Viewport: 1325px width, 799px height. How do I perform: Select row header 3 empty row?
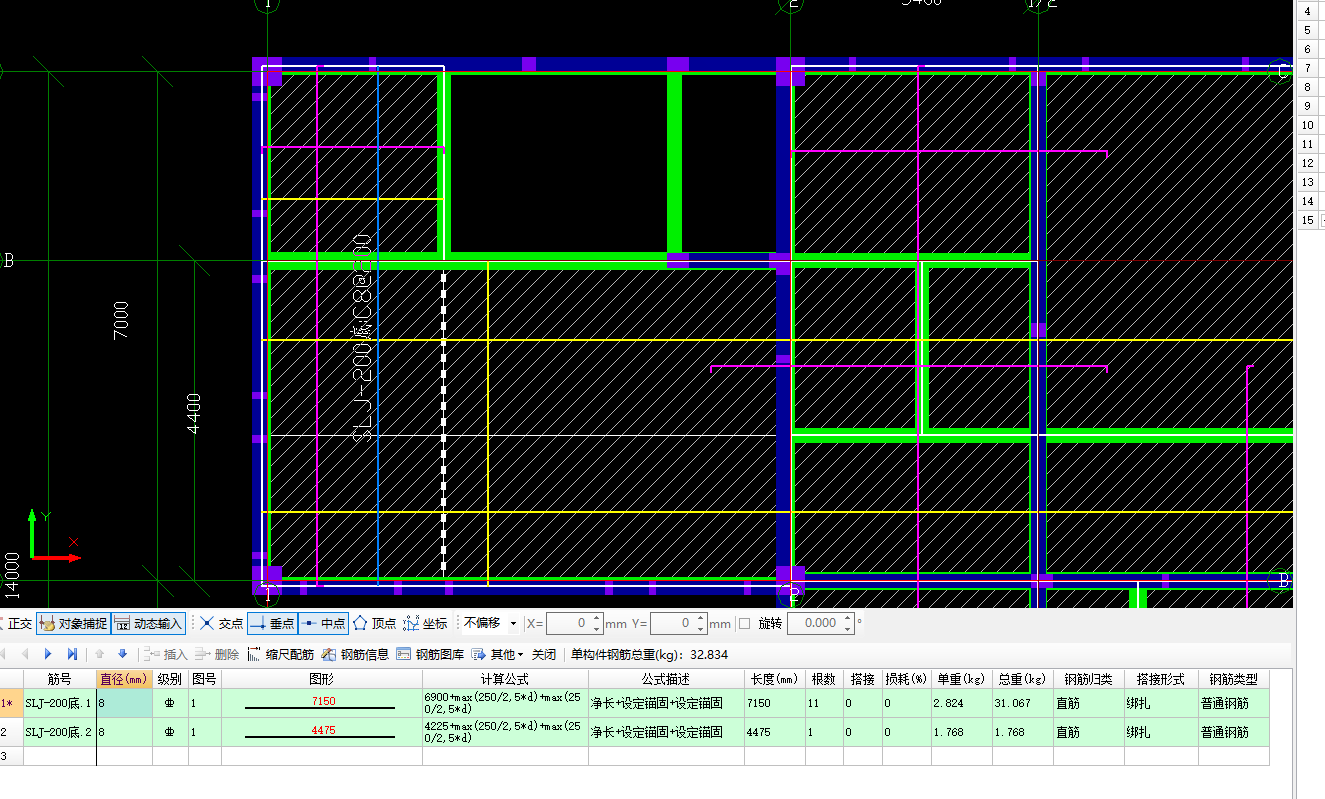(x=11, y=756)
